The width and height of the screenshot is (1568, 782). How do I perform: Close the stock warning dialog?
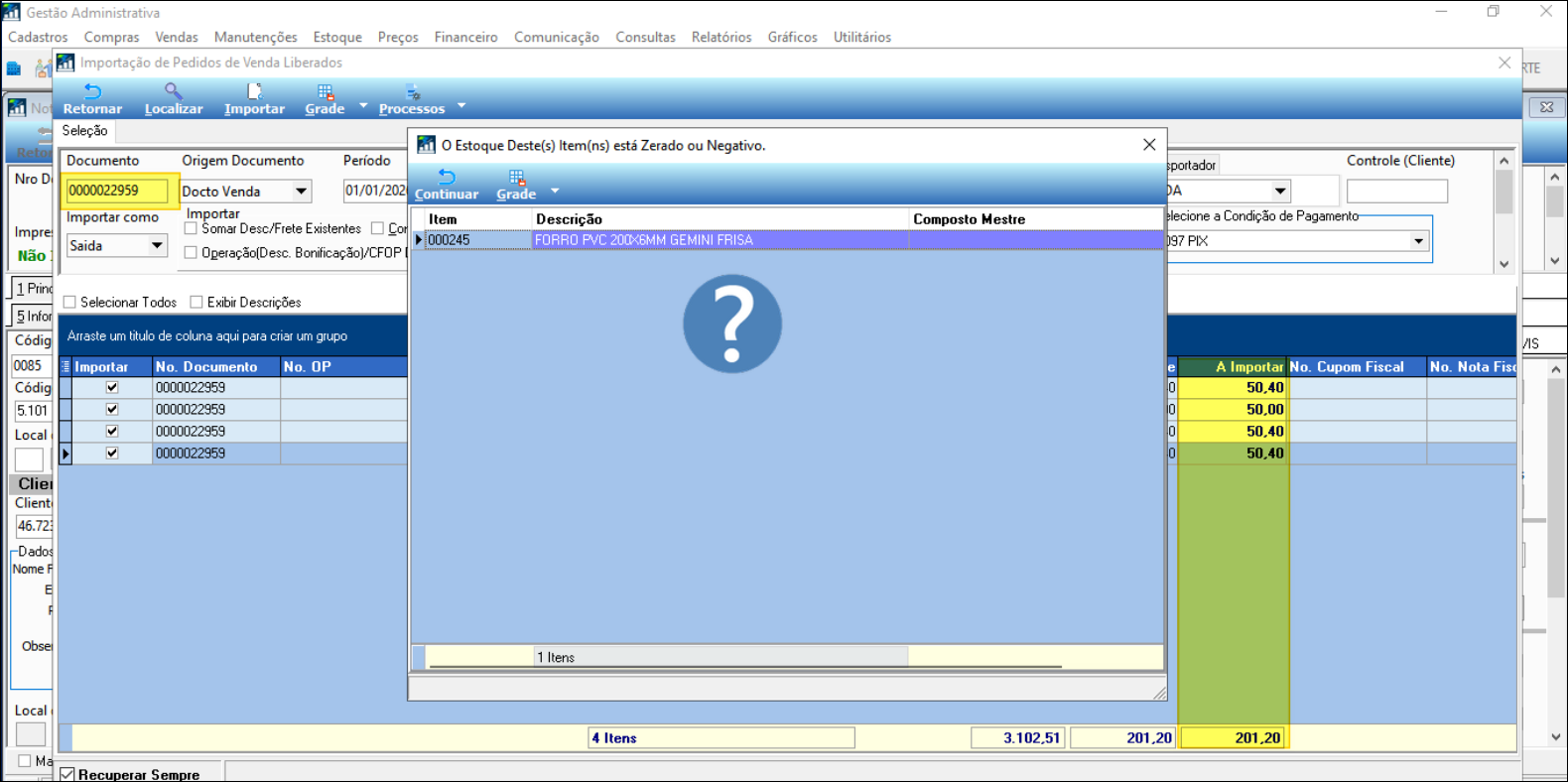(x=1149, y=145)
